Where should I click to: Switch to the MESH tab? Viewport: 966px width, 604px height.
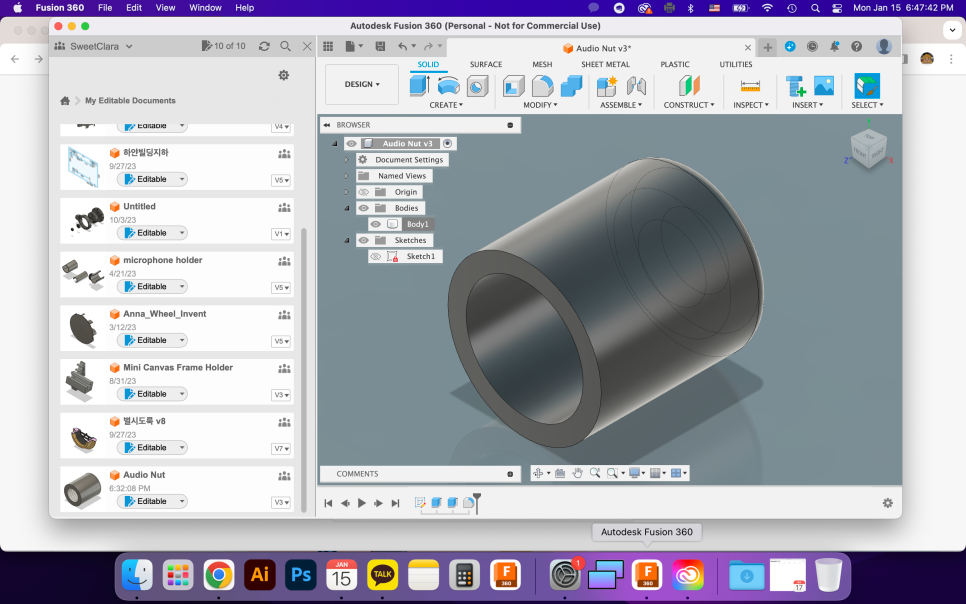[542, 64]
